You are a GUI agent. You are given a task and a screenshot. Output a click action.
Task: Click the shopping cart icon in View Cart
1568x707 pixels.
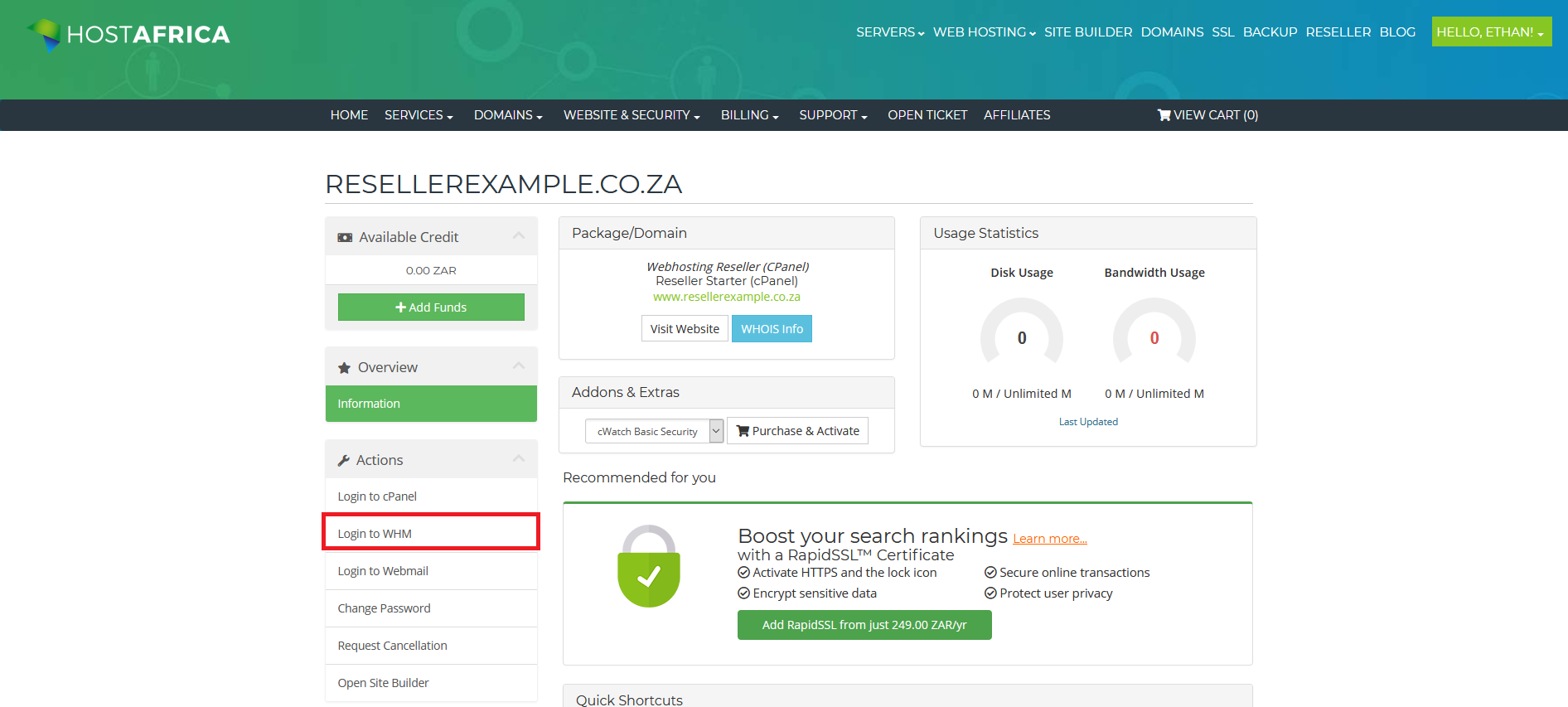point(1164,115)
